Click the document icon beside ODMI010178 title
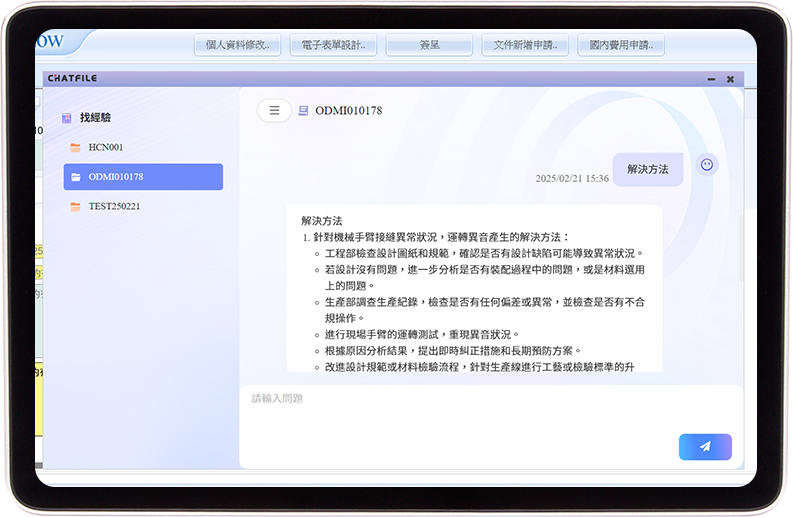This screenshot has width=793, height=517. 303,111
